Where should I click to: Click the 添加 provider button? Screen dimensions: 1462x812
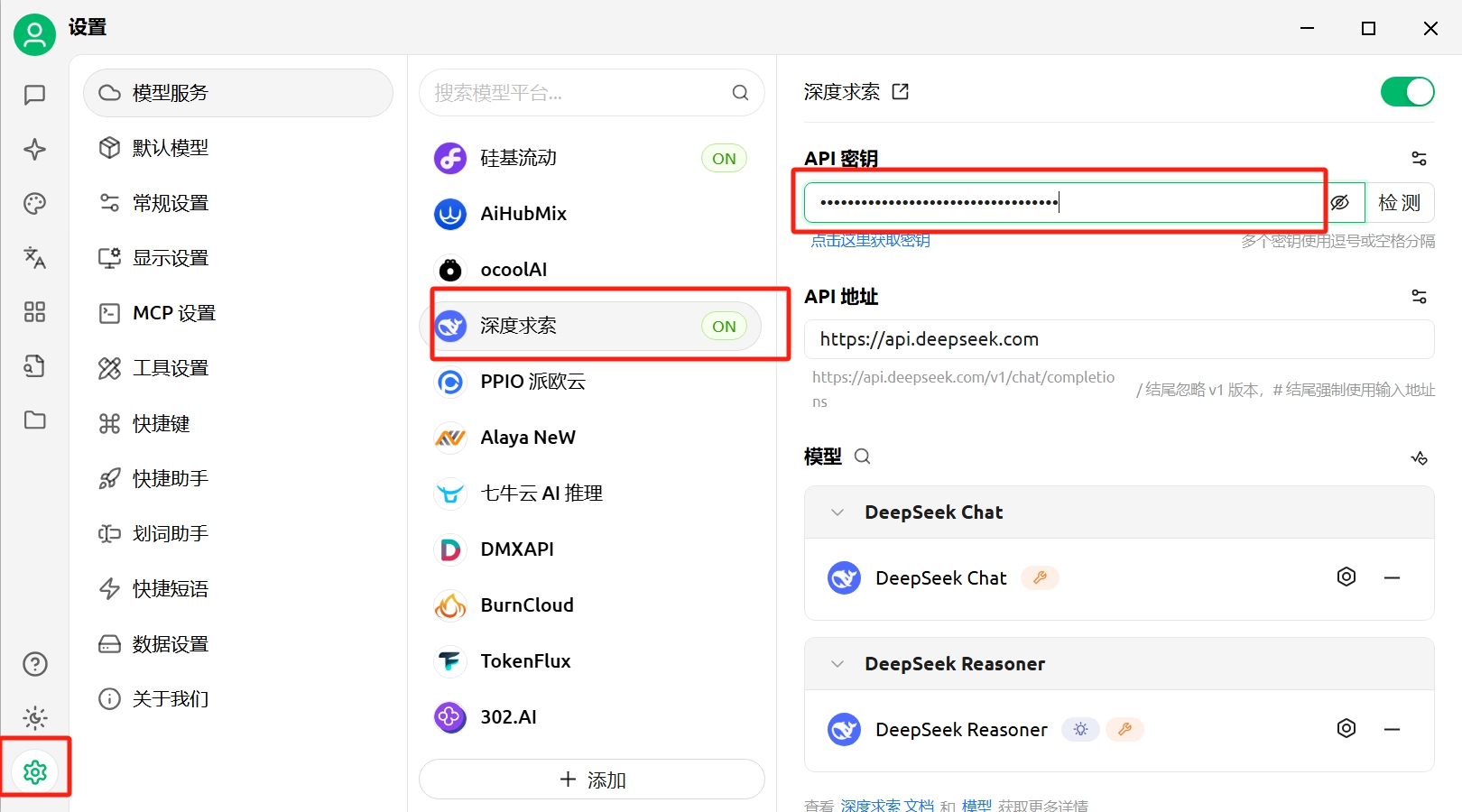tap(592, 780)
